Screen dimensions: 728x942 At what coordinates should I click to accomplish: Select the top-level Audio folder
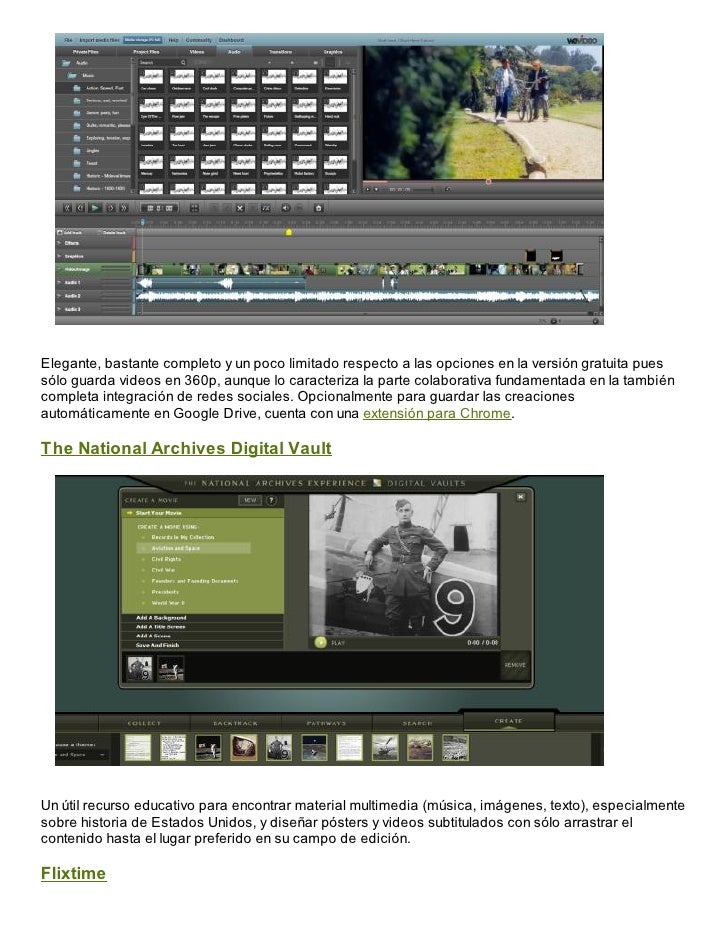click(x=82, y=62)
